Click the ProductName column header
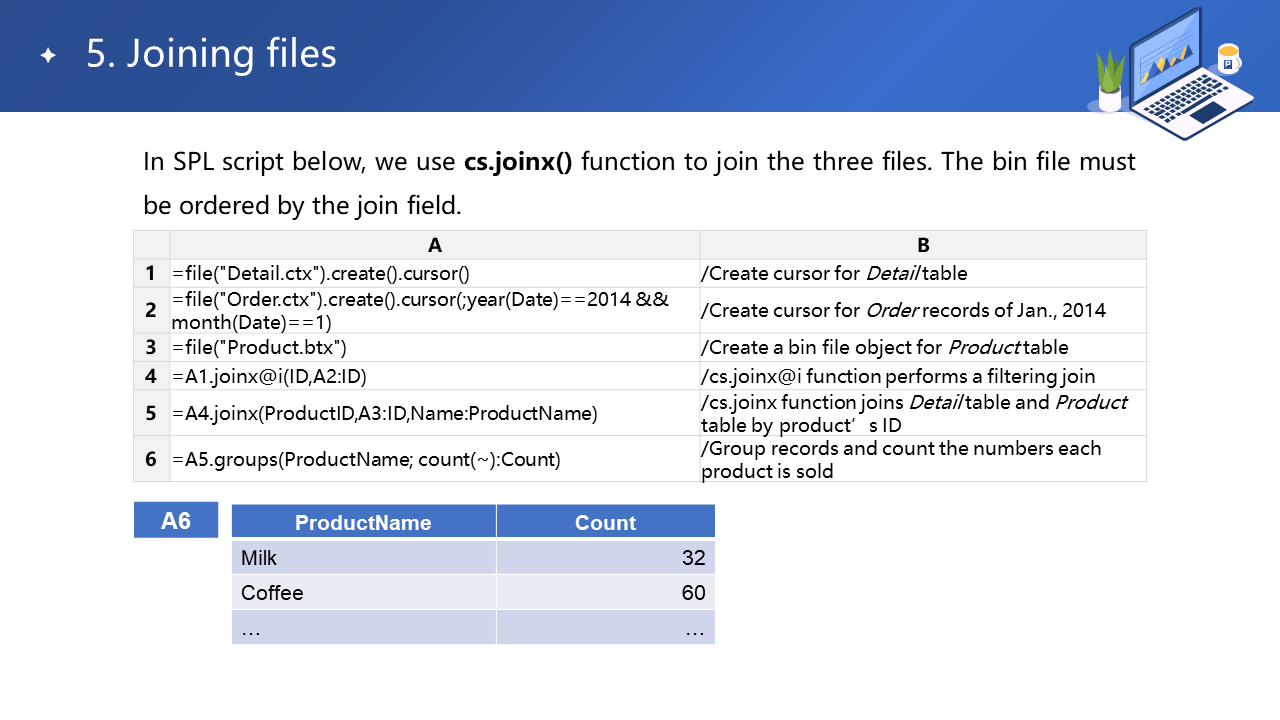1280x720 pixels. [363, 522]
